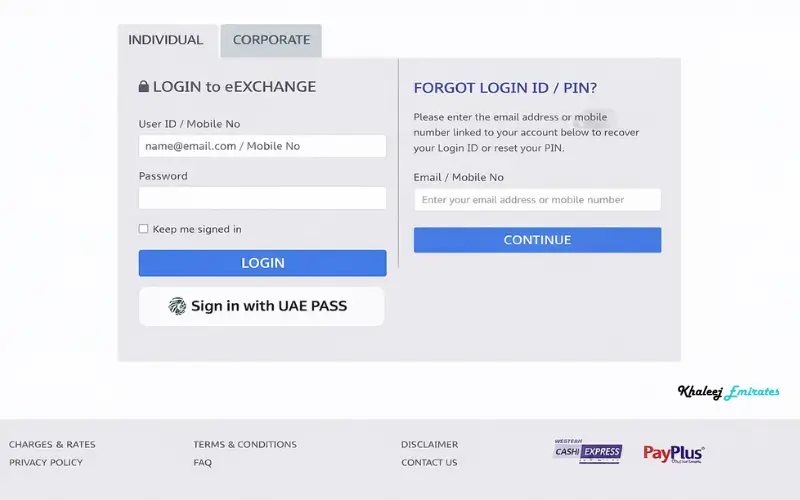Open the CHARGES & RATES link

(52, 444)
